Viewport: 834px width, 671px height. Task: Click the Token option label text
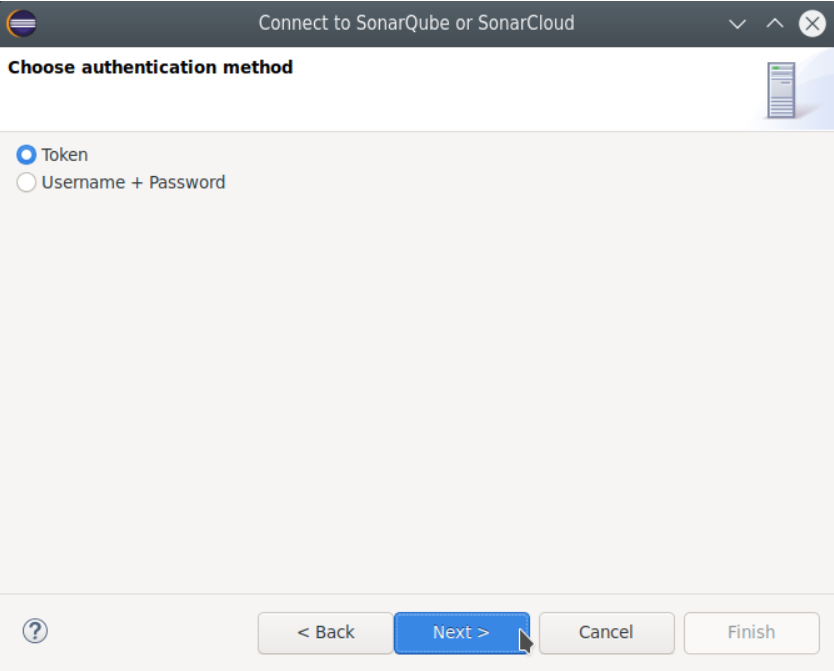point(65,155)
